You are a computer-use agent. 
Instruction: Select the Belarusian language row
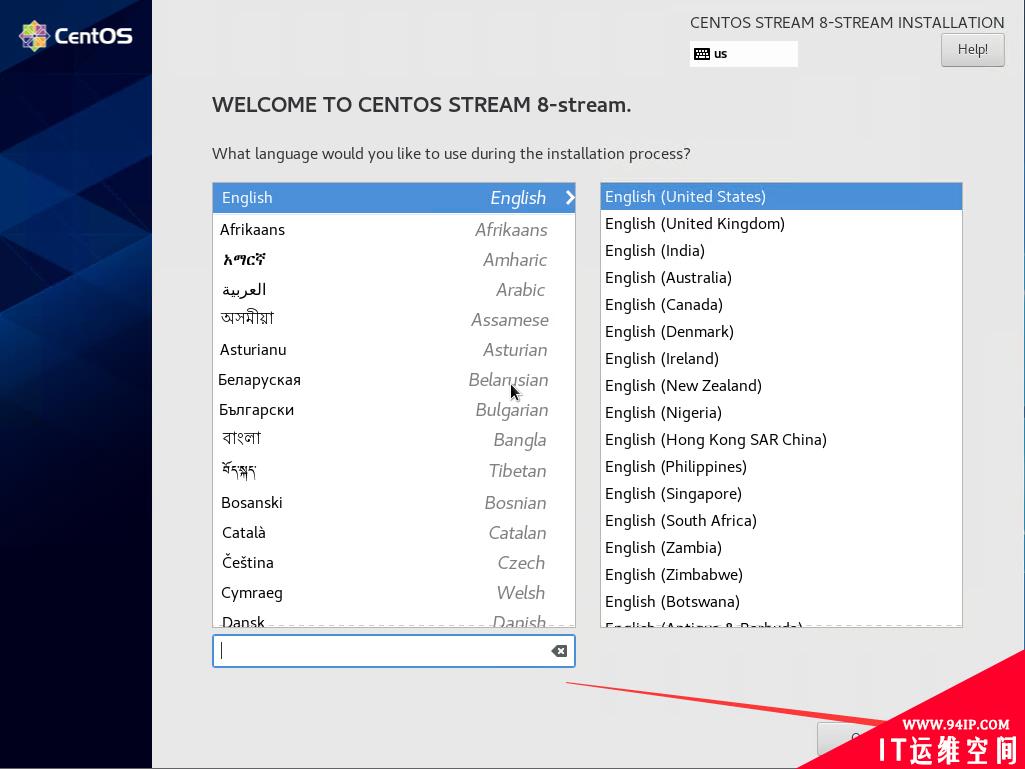point(394,380)
